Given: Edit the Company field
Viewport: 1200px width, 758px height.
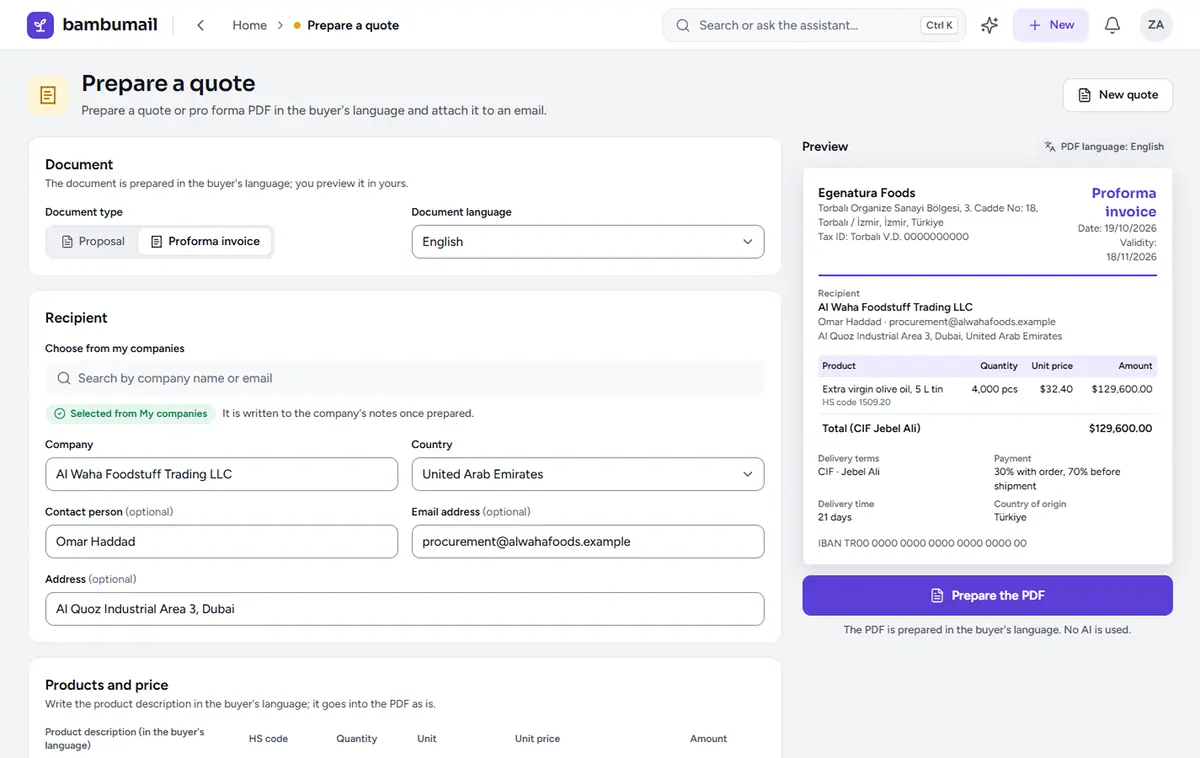Looking at the screenshot, I should (221, 474).
